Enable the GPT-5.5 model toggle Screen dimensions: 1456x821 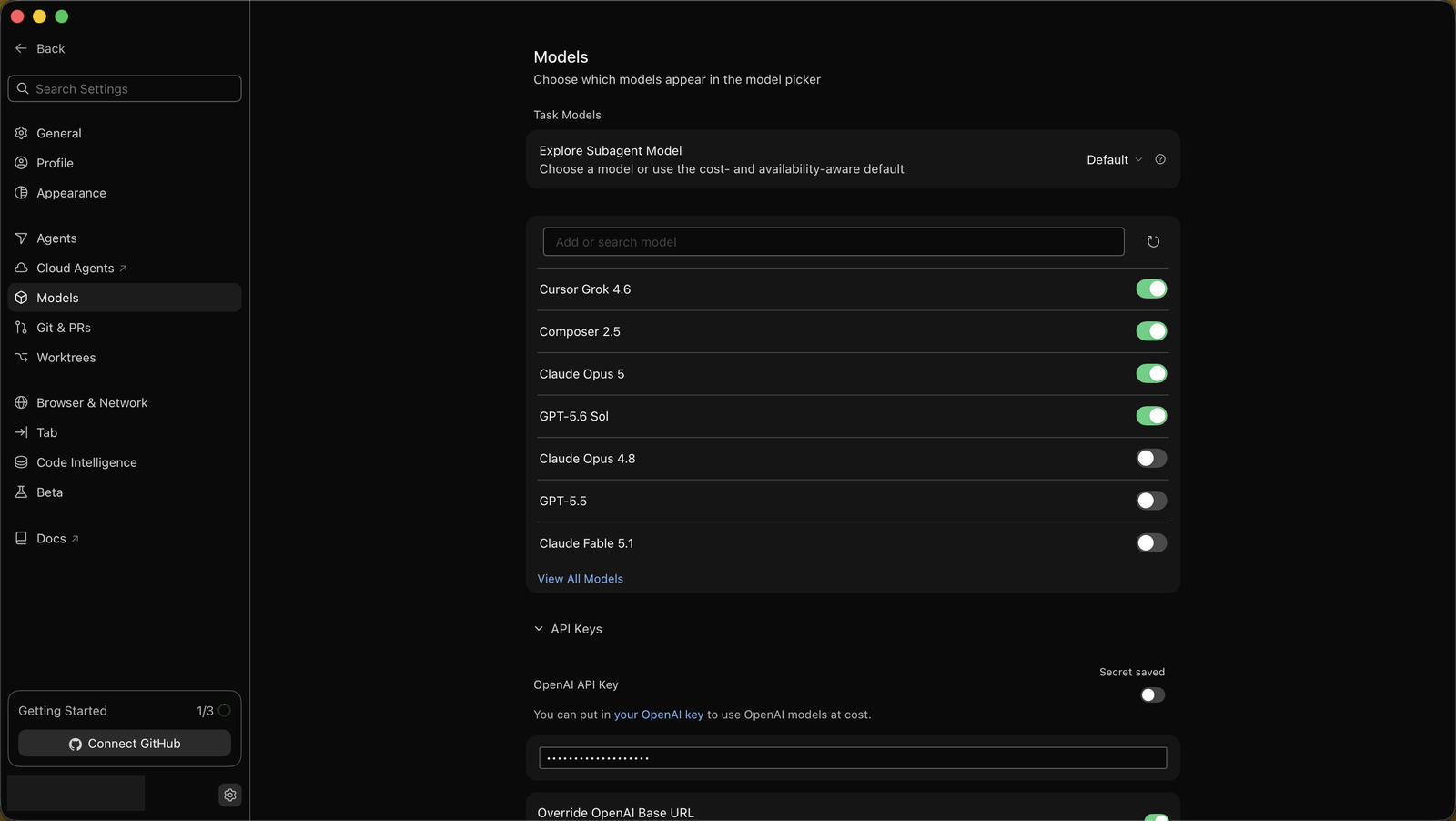(1151, 501)
